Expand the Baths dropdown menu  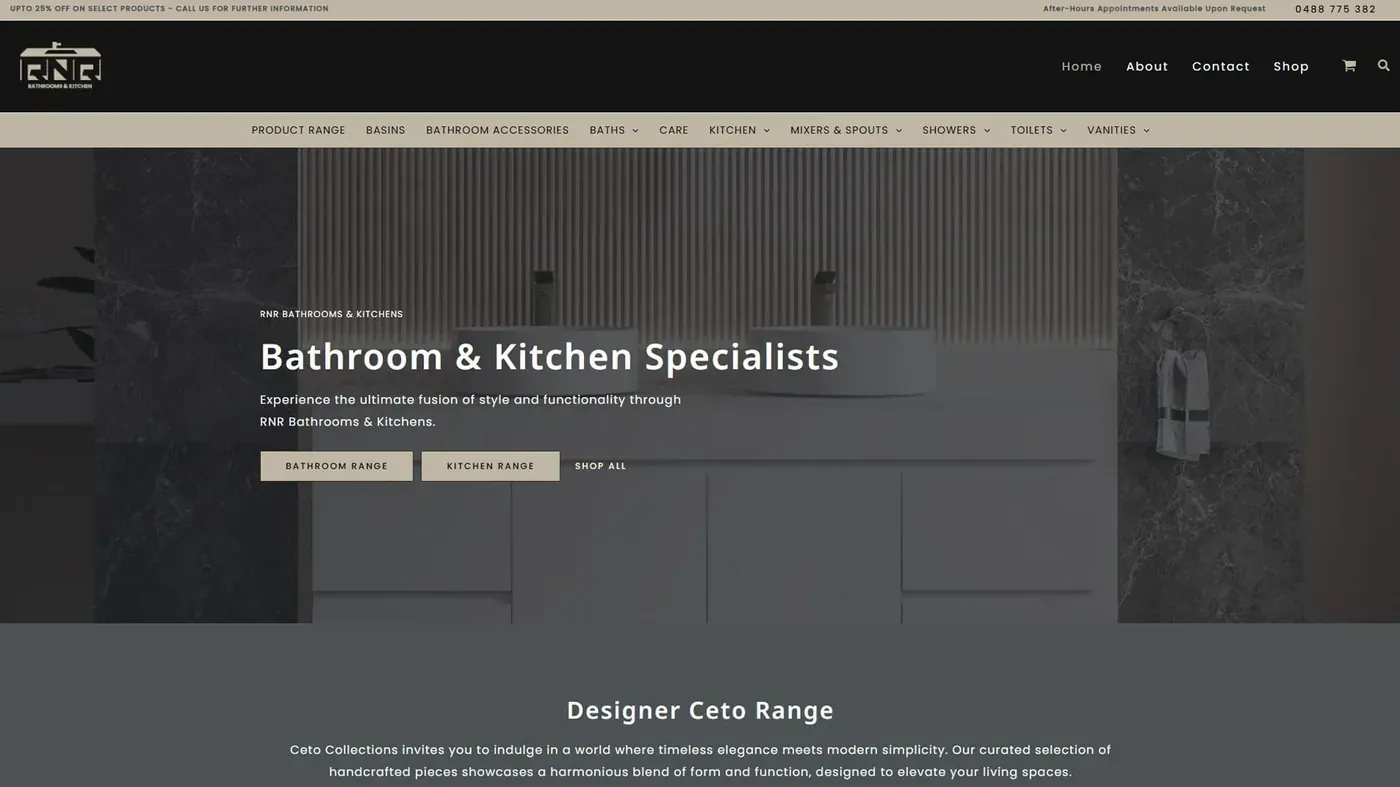pos(614,130)
